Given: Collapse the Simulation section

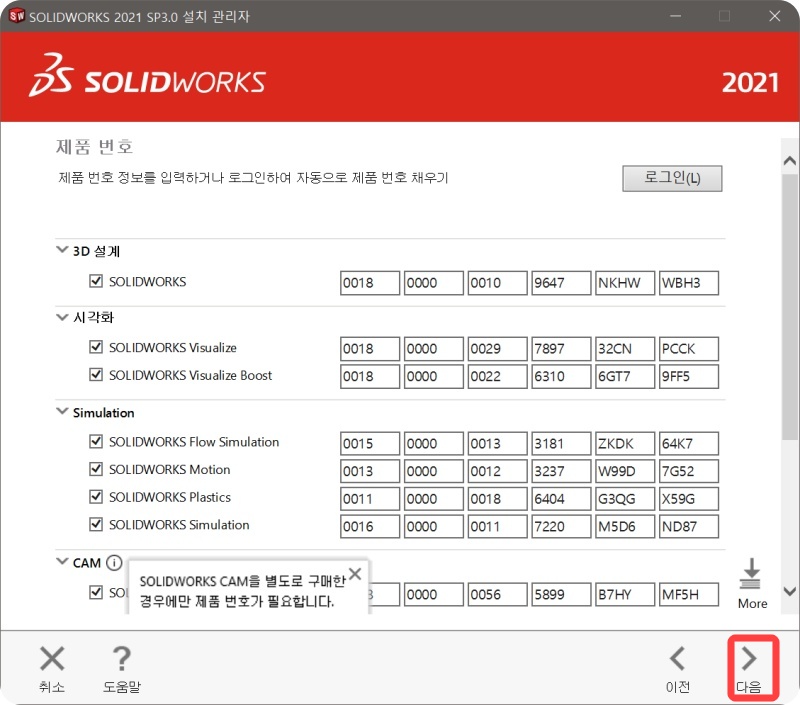Looking at the screenshot, I should click(x=63, y=412).
